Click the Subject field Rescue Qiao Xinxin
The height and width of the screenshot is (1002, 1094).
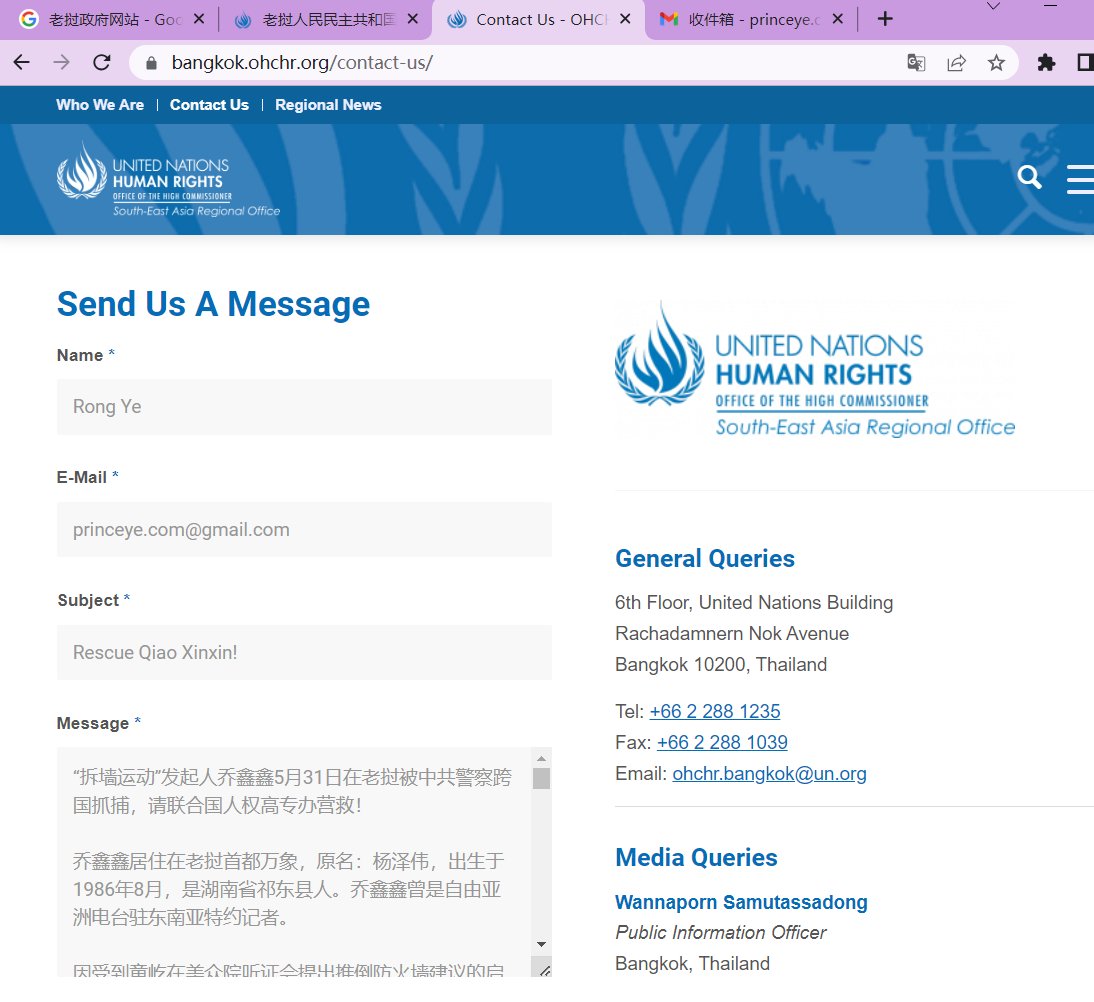304,652
